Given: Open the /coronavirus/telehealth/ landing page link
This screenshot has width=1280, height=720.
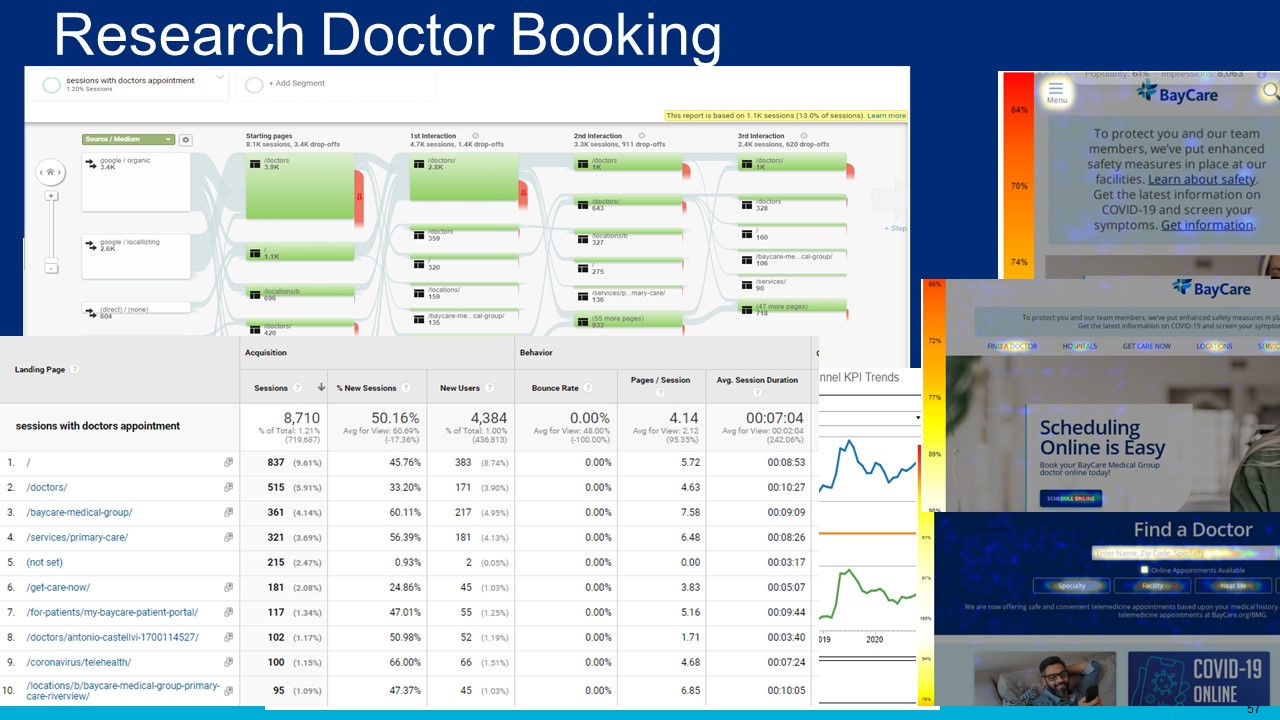Looking at the screenshot, I should tap(78, 662).
